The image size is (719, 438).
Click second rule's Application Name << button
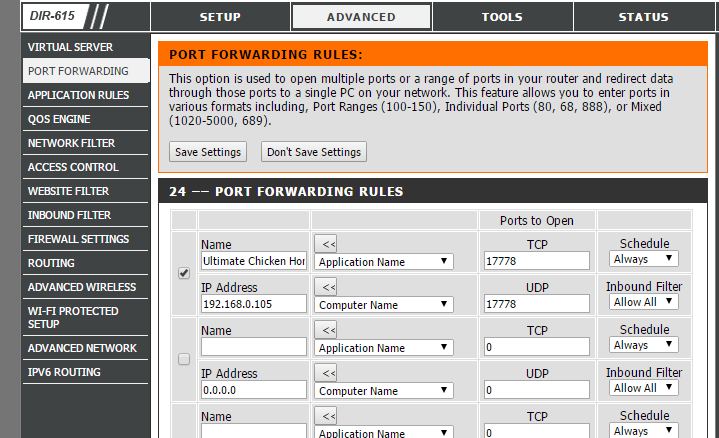(x=326, y=330)
